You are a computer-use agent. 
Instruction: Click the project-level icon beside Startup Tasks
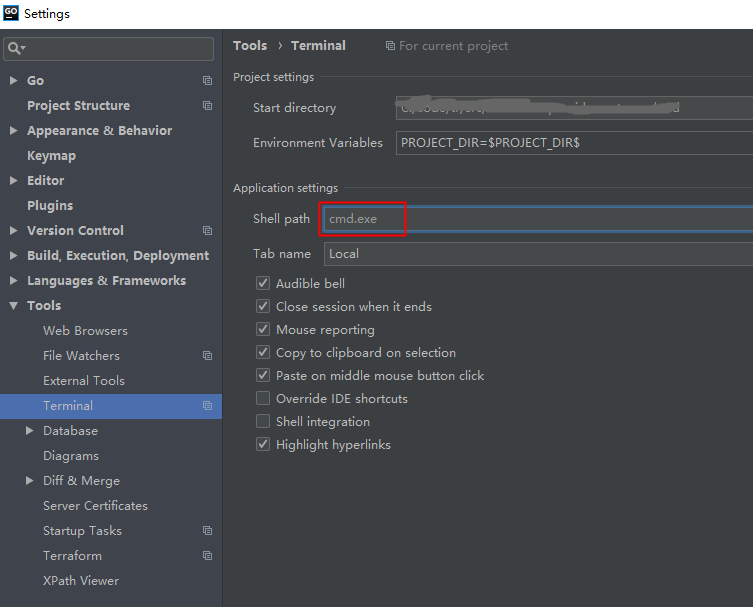pyautogui.click(x=207, y=531)
